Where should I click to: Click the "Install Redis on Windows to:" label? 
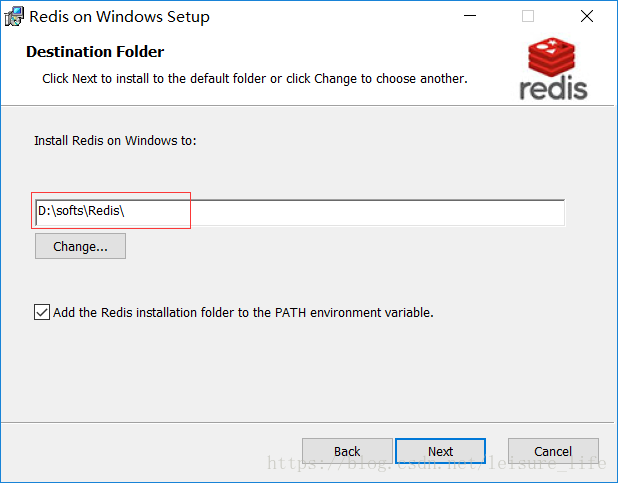point(115,141)
